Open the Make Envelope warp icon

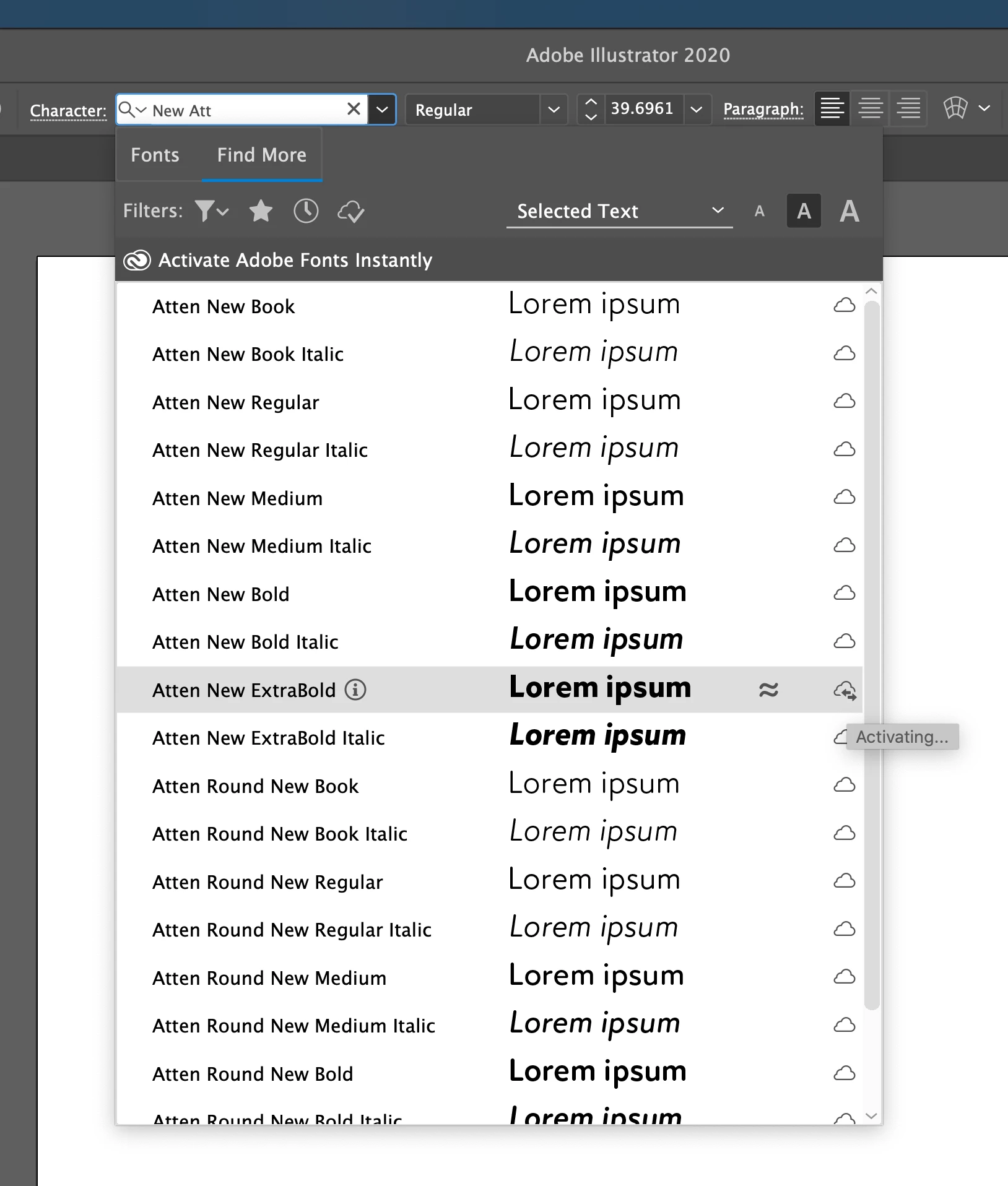[955, 108]
